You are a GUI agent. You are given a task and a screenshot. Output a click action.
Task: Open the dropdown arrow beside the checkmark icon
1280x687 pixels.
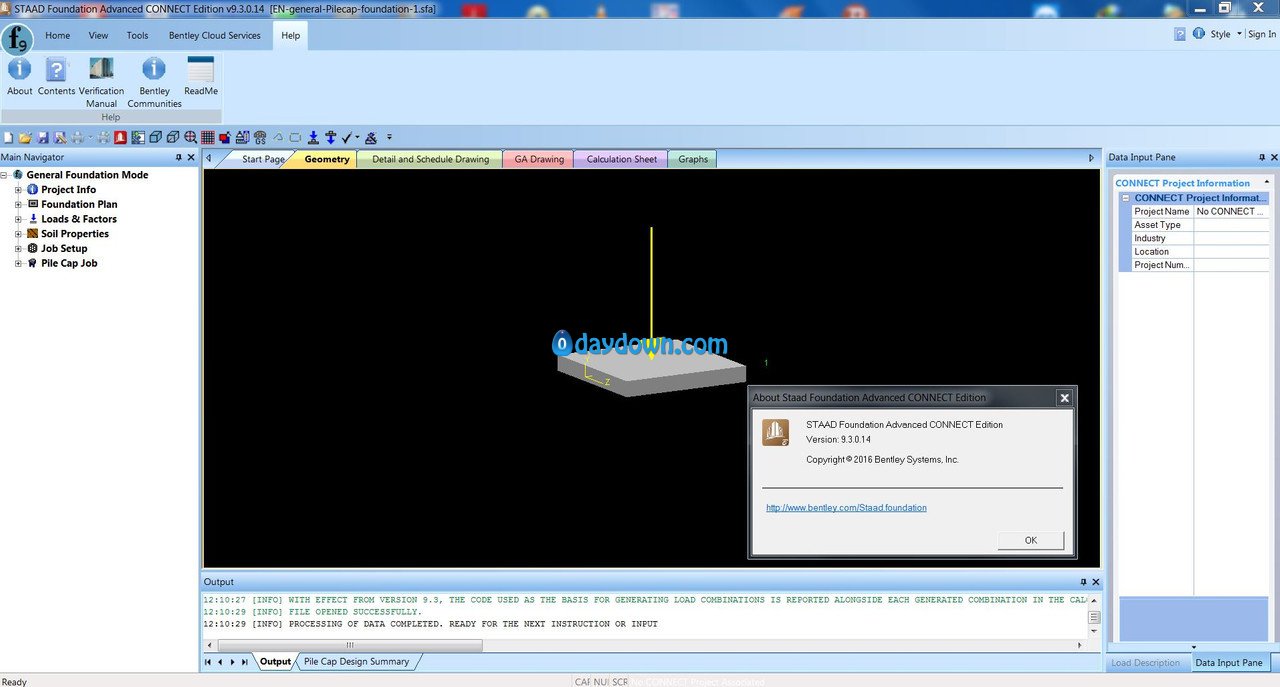tap(357, 138)
